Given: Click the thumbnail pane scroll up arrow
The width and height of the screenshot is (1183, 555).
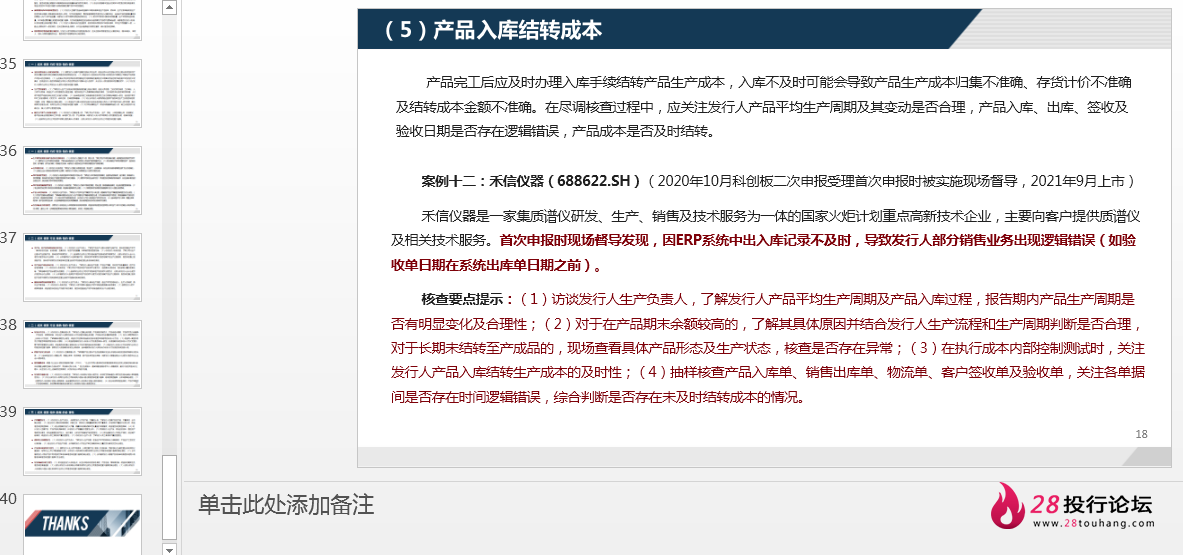Looking at the screenshot, I should pyautogui.click(x=169, y=8).
